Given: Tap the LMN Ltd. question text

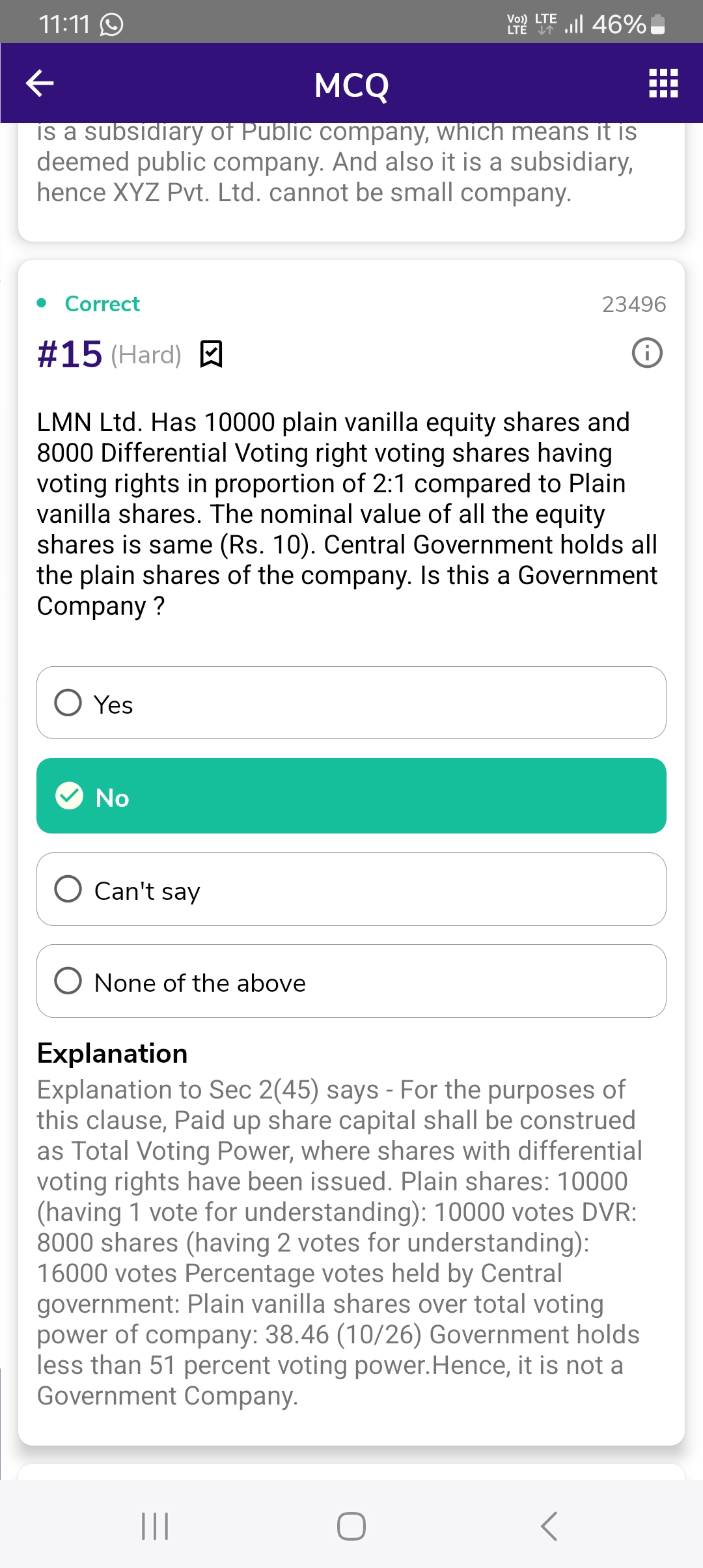Looking at the screenshot, I should pos(346,514).
